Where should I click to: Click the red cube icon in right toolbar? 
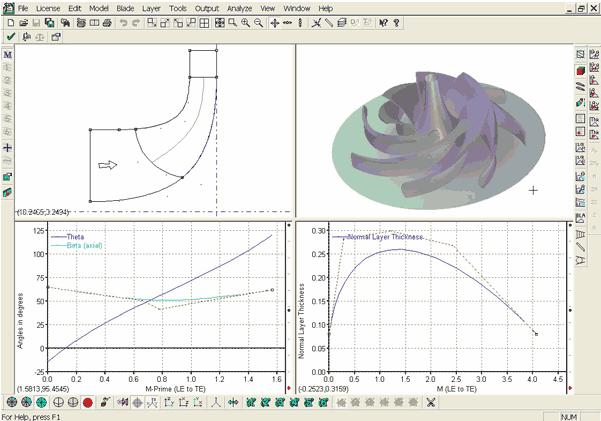(x=580, y=71)
